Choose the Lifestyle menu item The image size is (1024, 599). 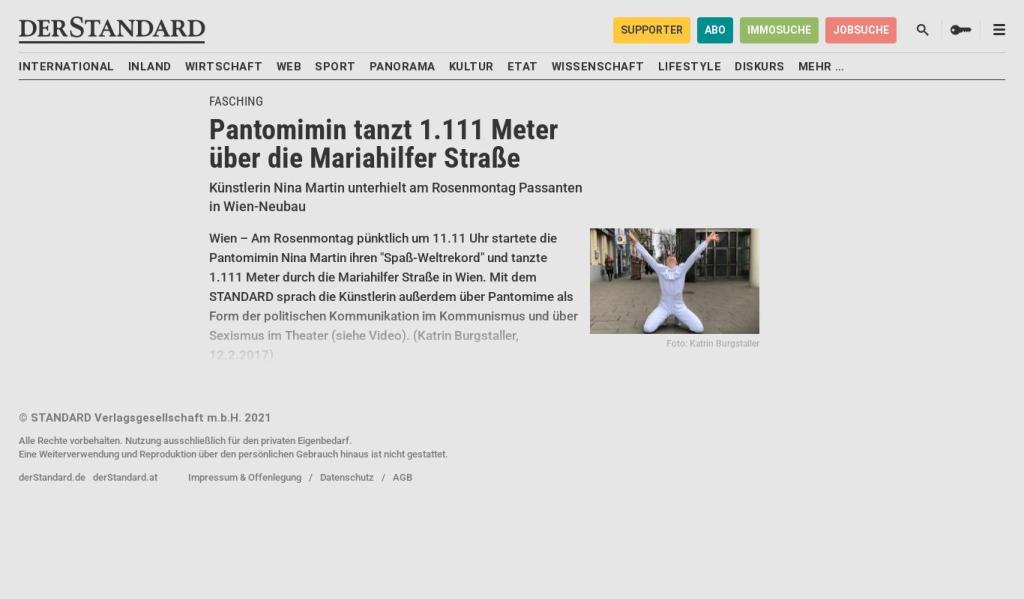[689, 67]
